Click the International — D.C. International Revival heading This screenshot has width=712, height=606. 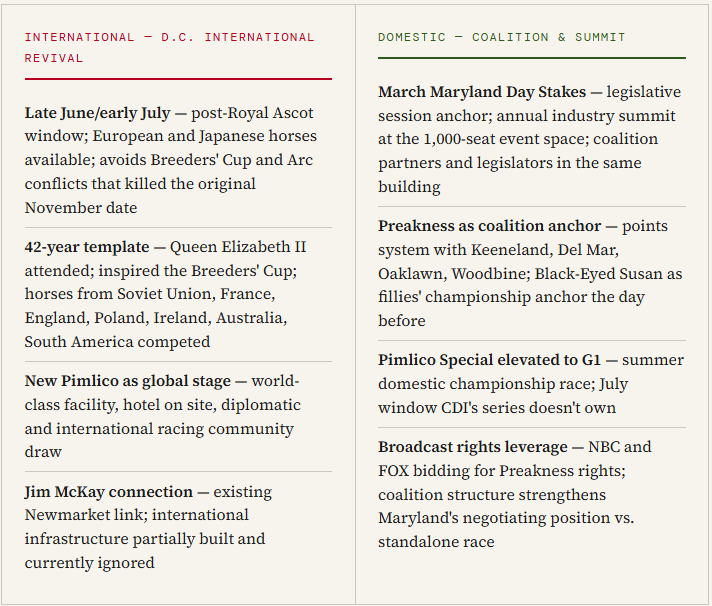coord(169,48)
